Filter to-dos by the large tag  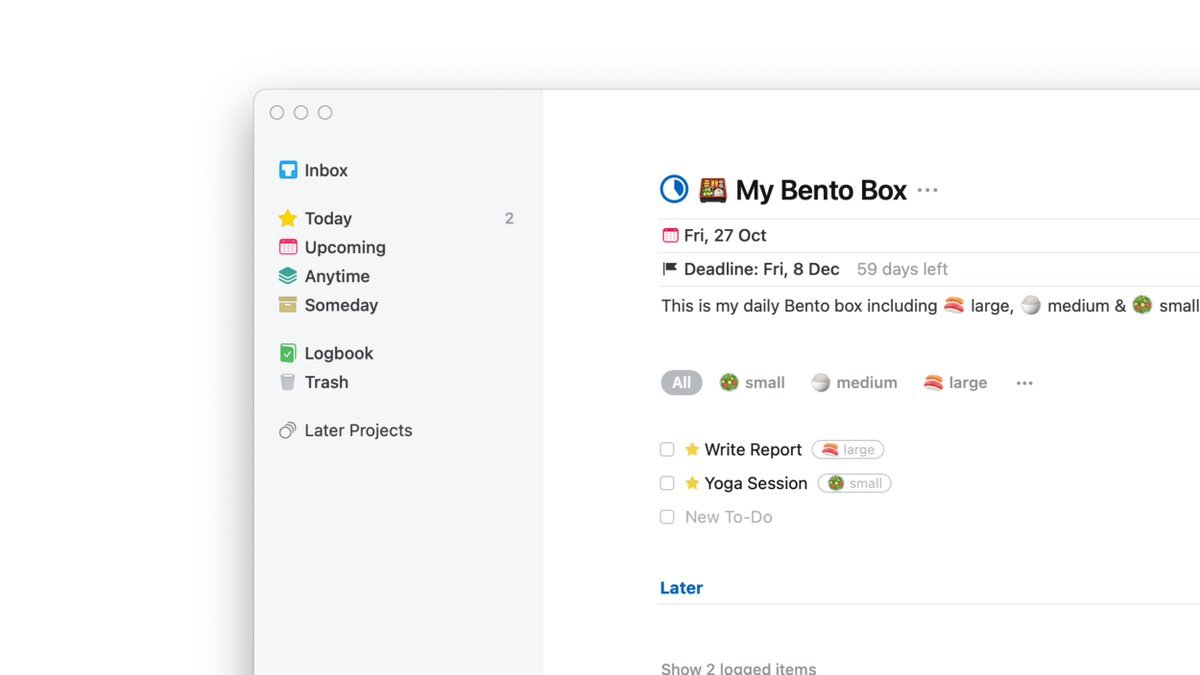[955, 383]
